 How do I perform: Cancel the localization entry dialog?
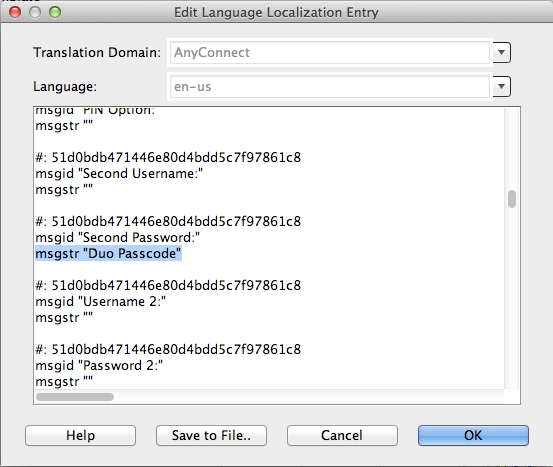342,435
